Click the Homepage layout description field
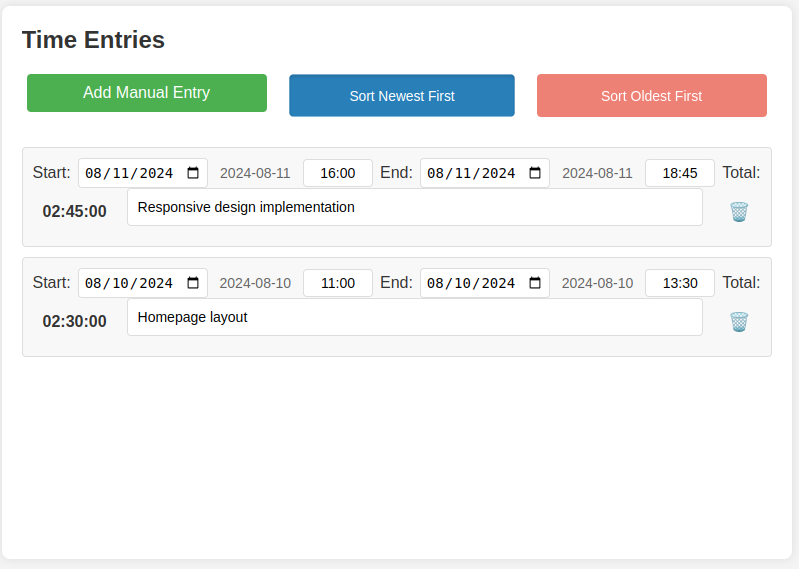Viewport: 799px width, 569px height. point(414,318)
